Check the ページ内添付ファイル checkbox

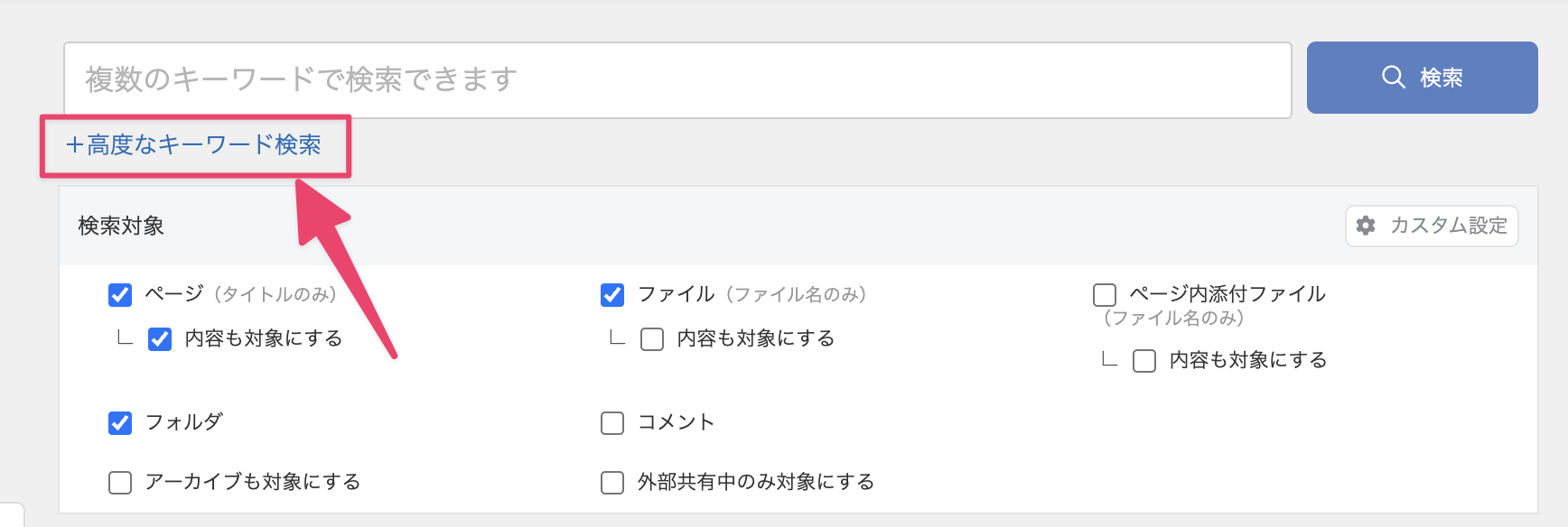1105,295
